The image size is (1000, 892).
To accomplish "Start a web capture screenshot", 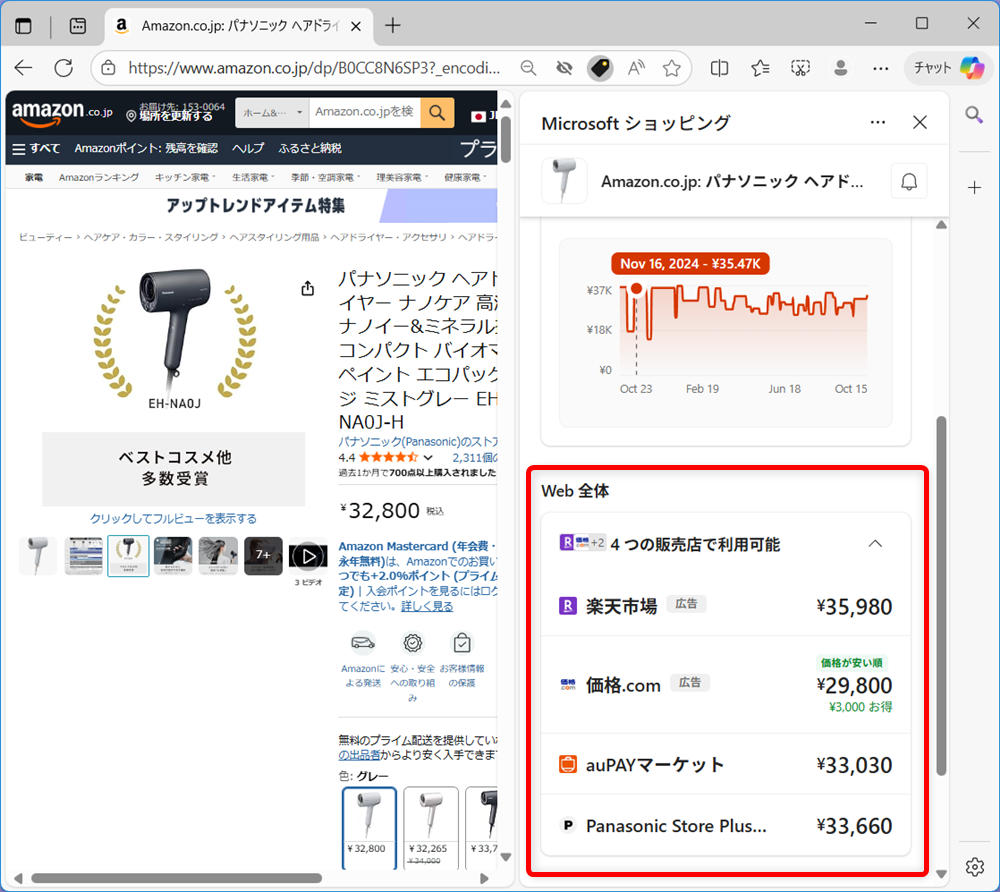I will click(x=801, y=68).
